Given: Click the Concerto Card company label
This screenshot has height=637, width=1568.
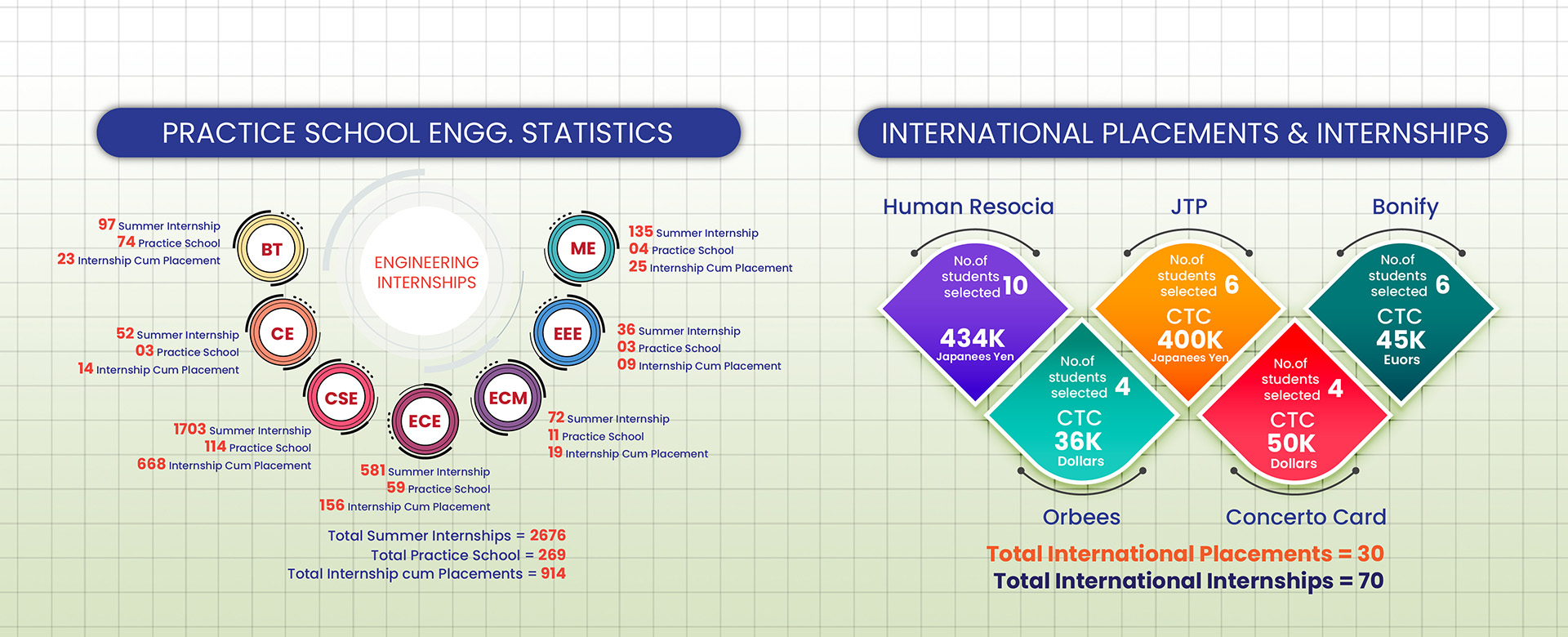Looking at the screenshot, I should [x=1305, y=517].
